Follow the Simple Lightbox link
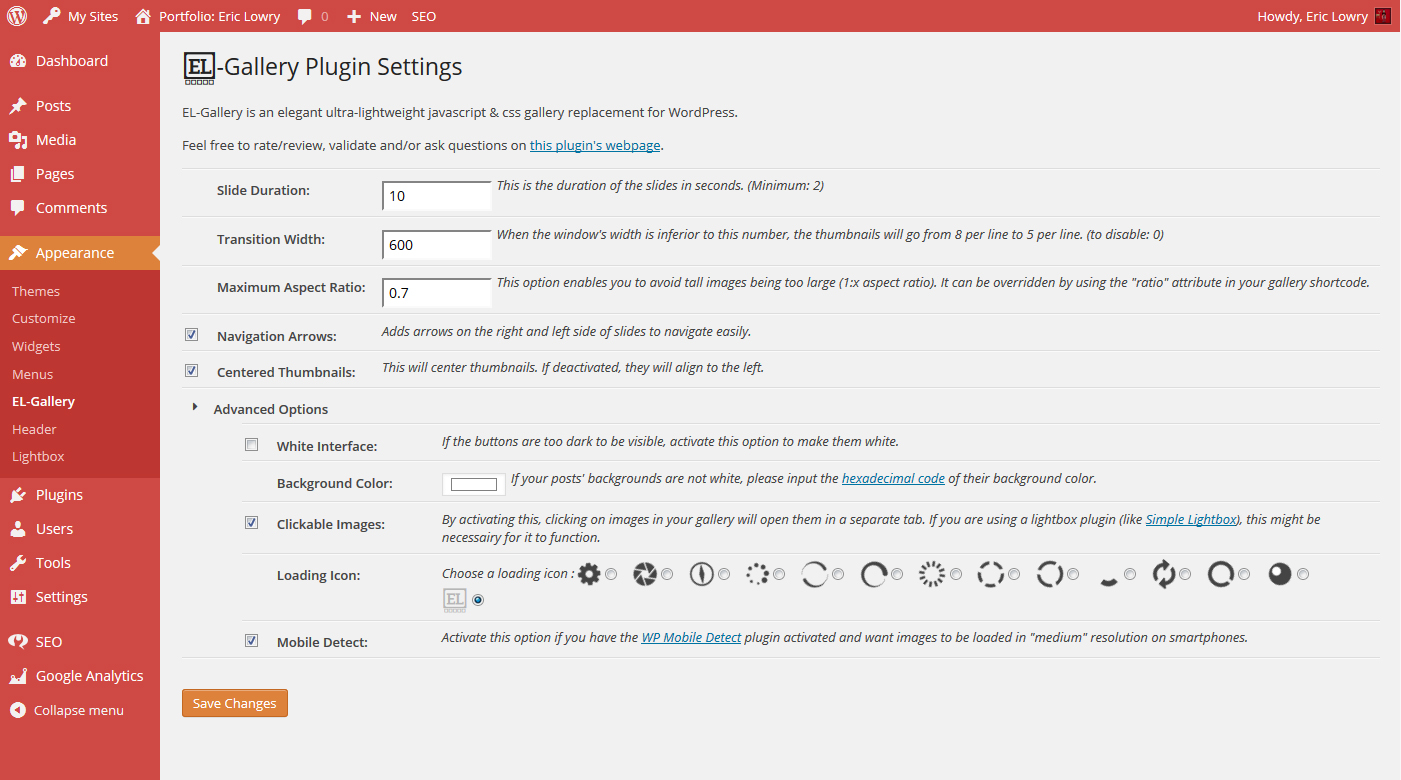Viewport: 1401px width, 780px height. tap(1191, 520)
